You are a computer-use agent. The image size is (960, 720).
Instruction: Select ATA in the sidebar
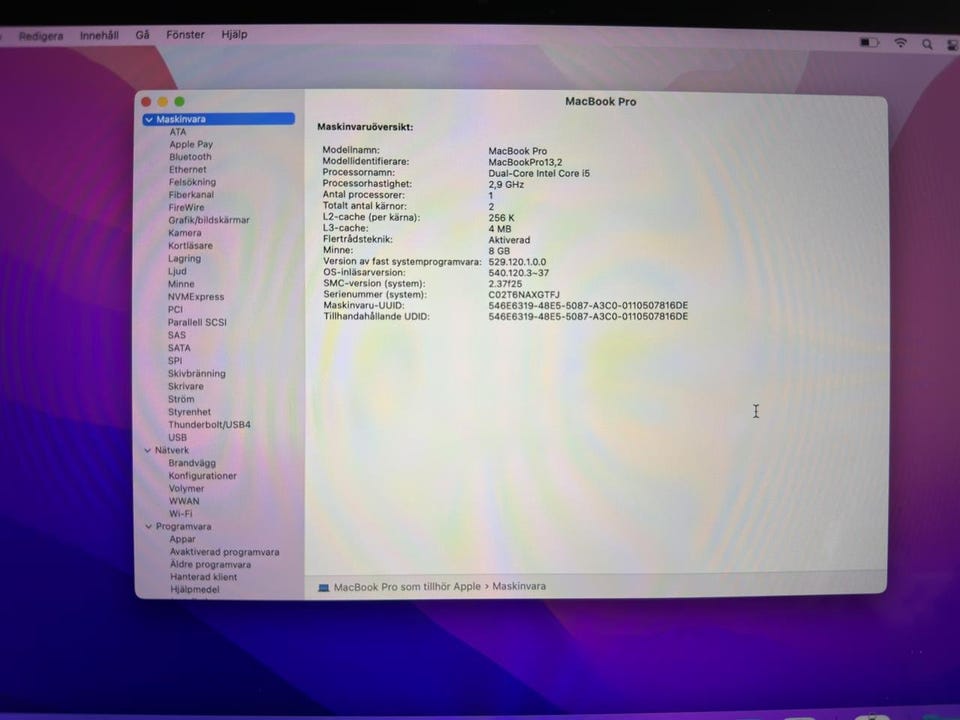(178, 132)
